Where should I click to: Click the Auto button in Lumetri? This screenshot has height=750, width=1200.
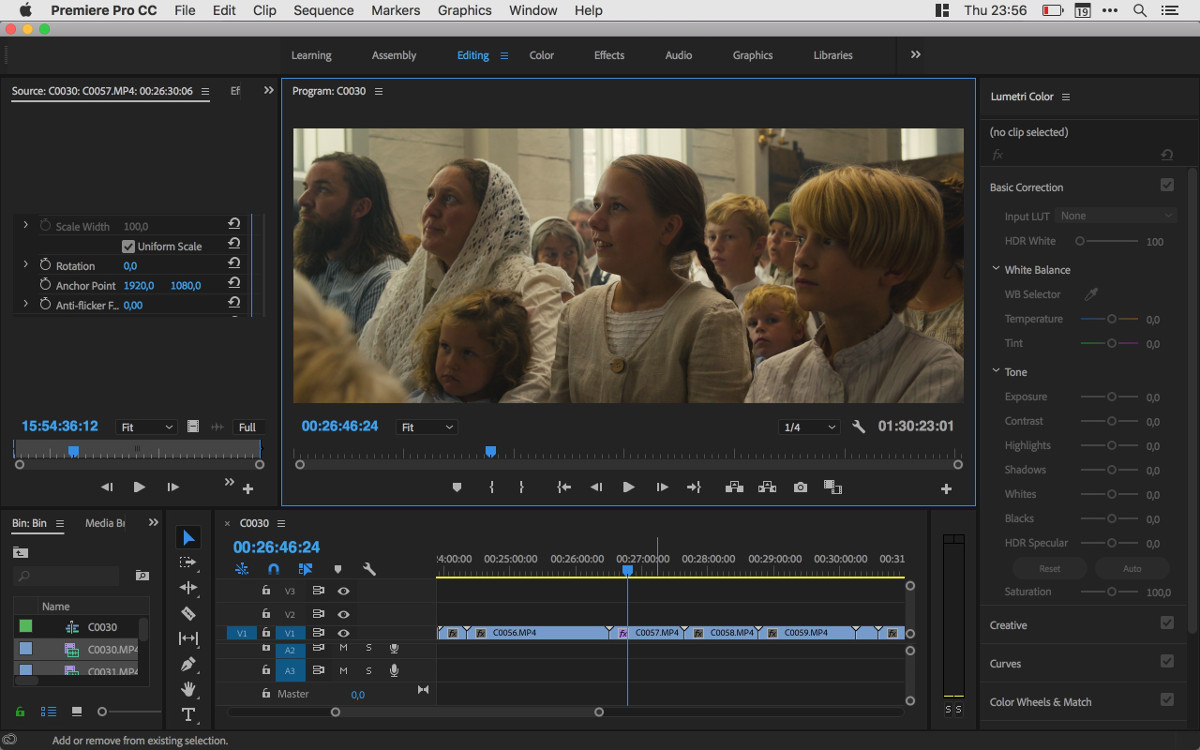click(1132, 568)
